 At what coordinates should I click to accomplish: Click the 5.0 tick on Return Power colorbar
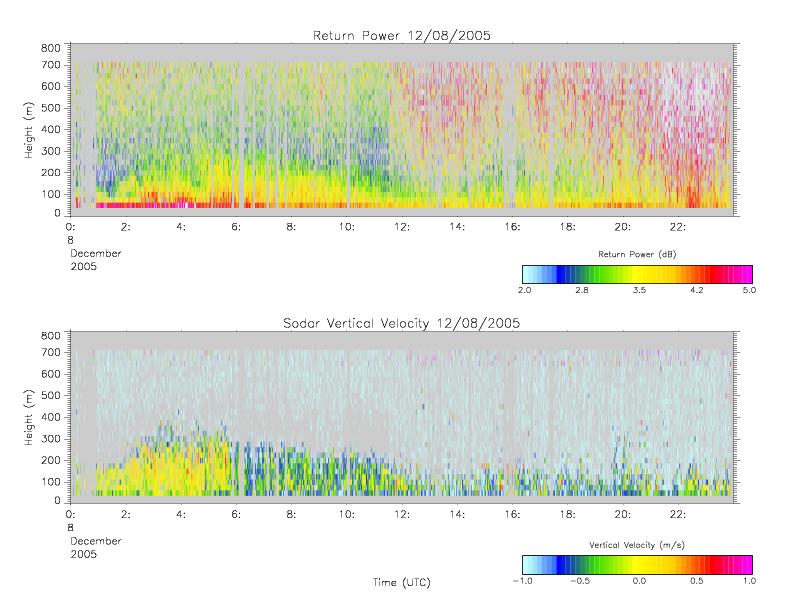[749, 290]
